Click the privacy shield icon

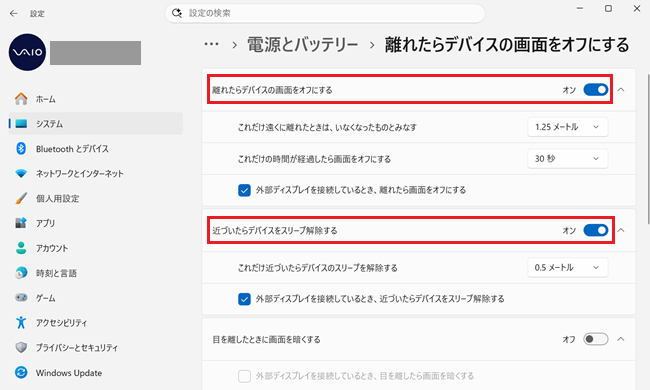tap(21, 347)
